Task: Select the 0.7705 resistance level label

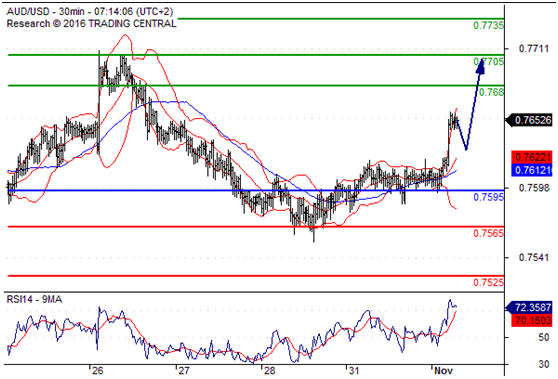Action: [x=488, y=62]
